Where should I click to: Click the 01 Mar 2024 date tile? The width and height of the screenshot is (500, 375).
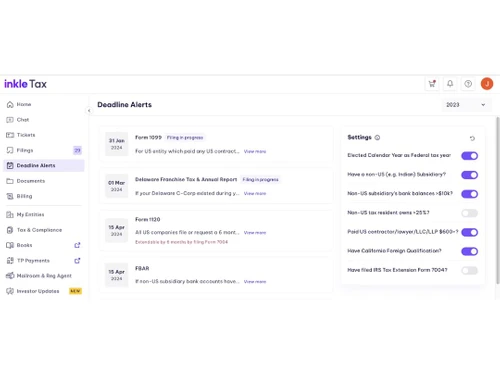[116, 186]
